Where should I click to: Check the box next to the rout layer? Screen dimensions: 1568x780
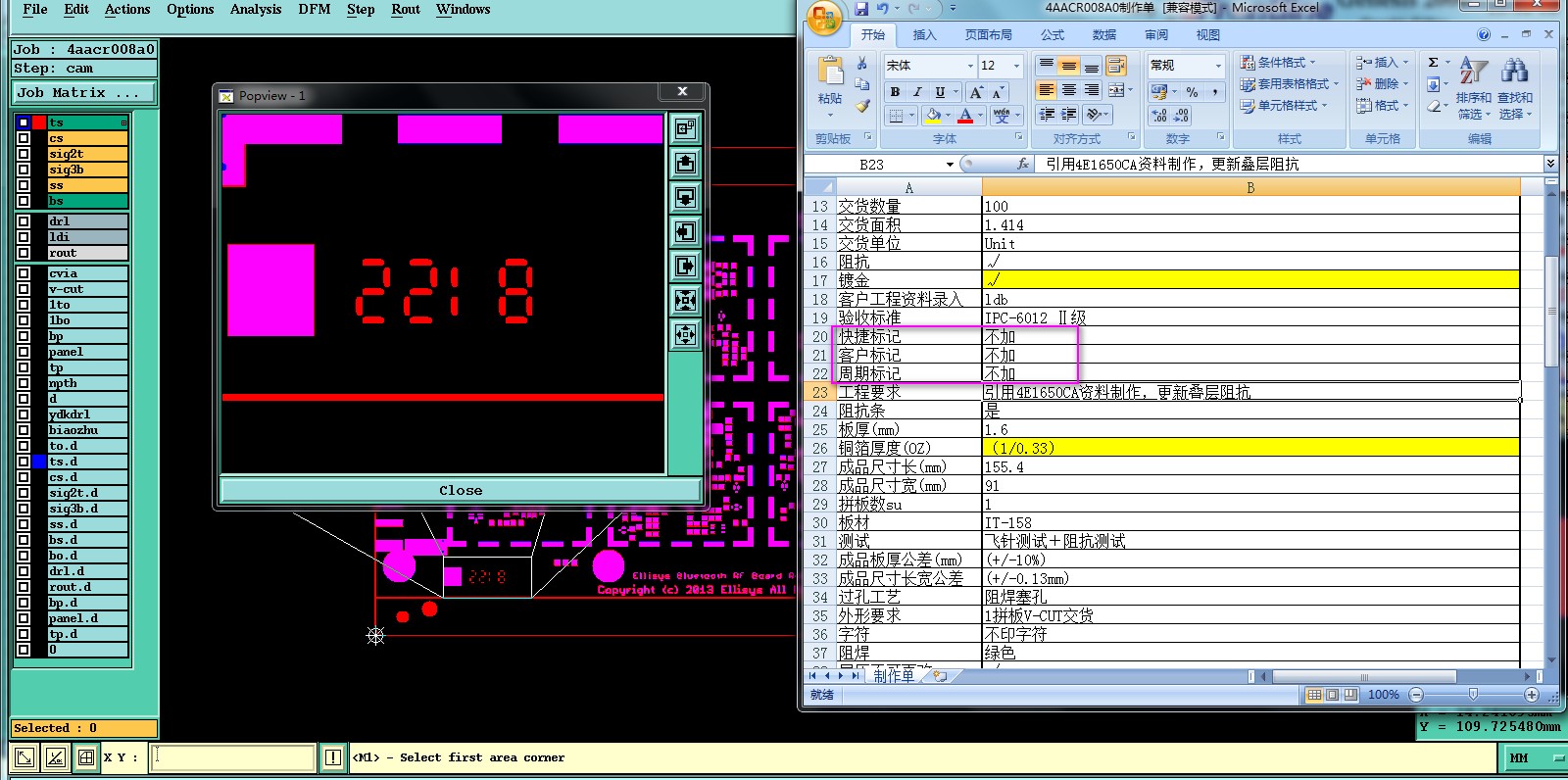click(x=24, y=253)
